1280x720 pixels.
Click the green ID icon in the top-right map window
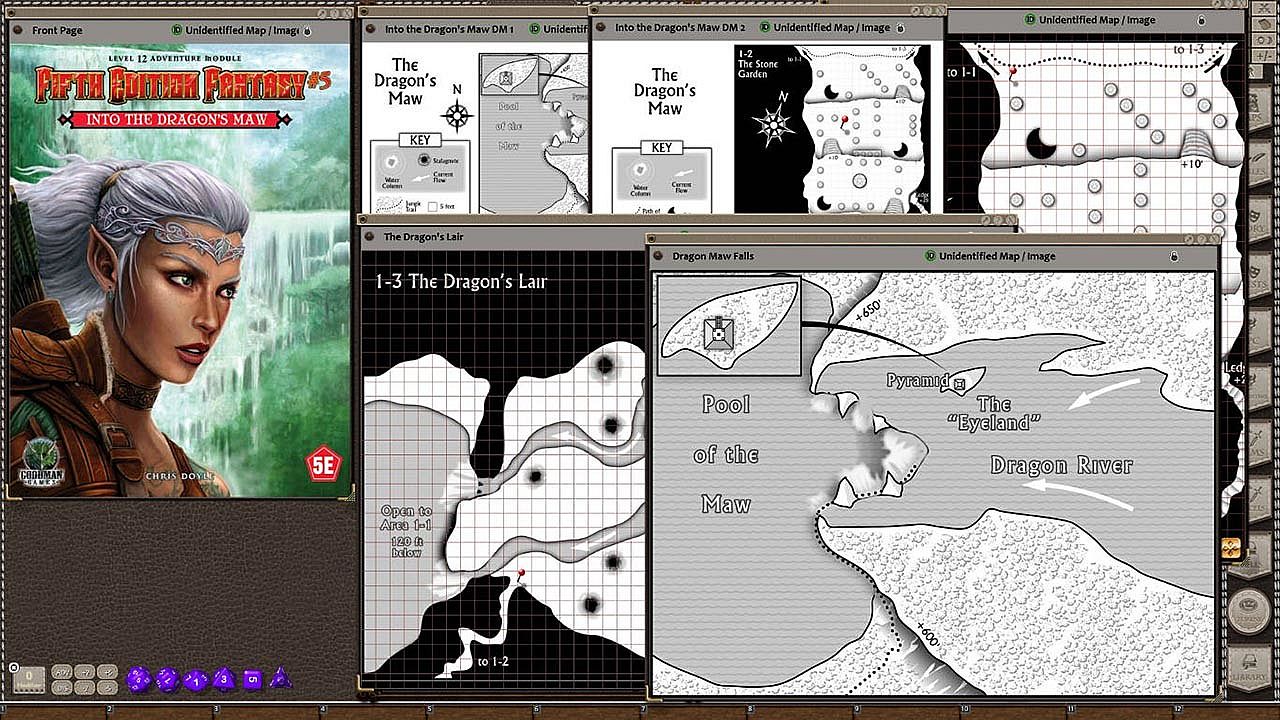[1030, 20]
